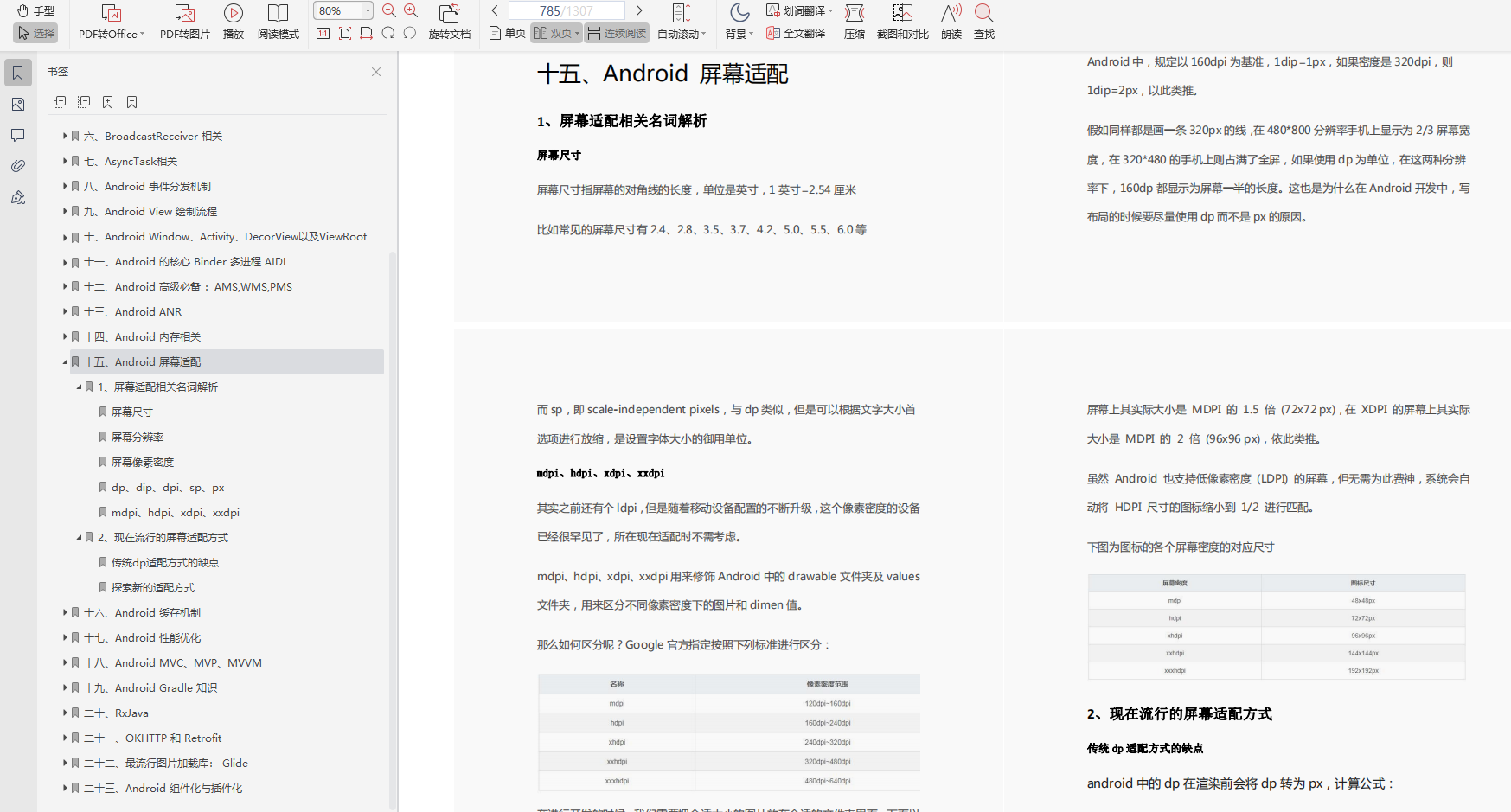Open the thumbnails sidebar panel

[x=18, y=104]
